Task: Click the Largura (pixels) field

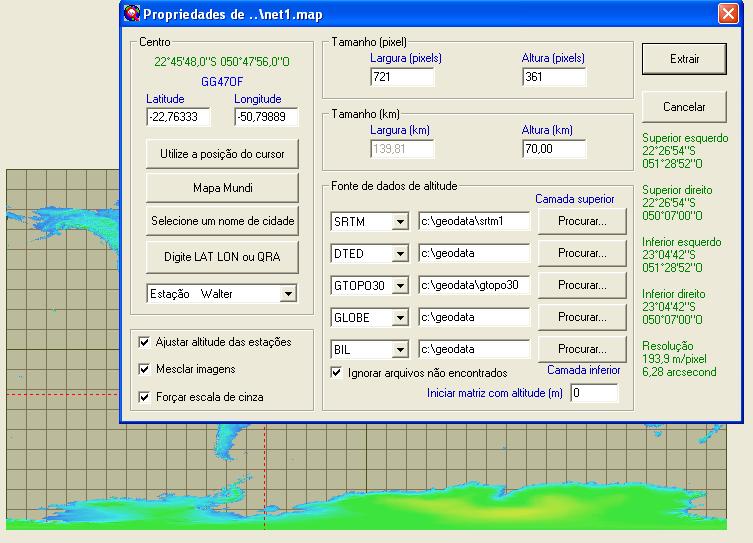Action: click(402, 77)
